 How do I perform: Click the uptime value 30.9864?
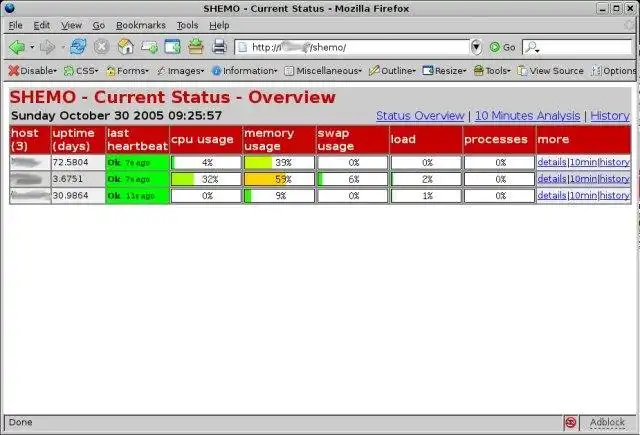pyautogui.click(x=70, y=196)
